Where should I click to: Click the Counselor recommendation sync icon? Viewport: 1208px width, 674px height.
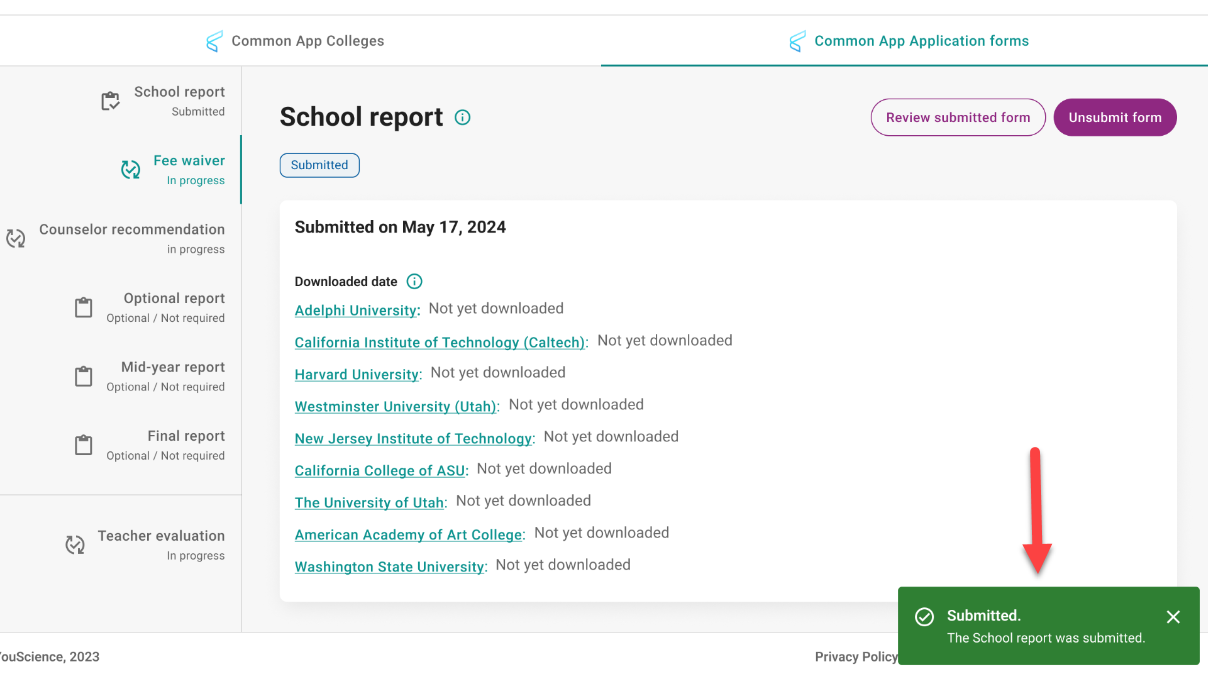16,238
